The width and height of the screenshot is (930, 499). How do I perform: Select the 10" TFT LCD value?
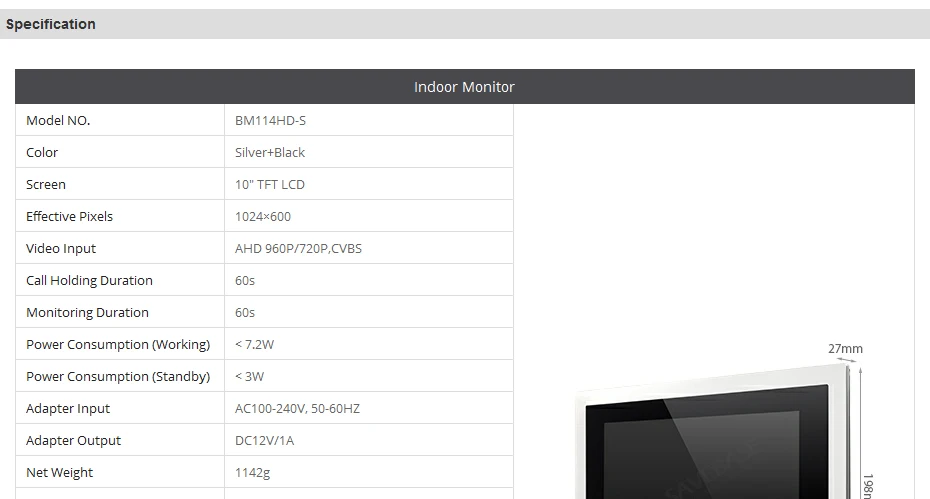click(270, 185)
